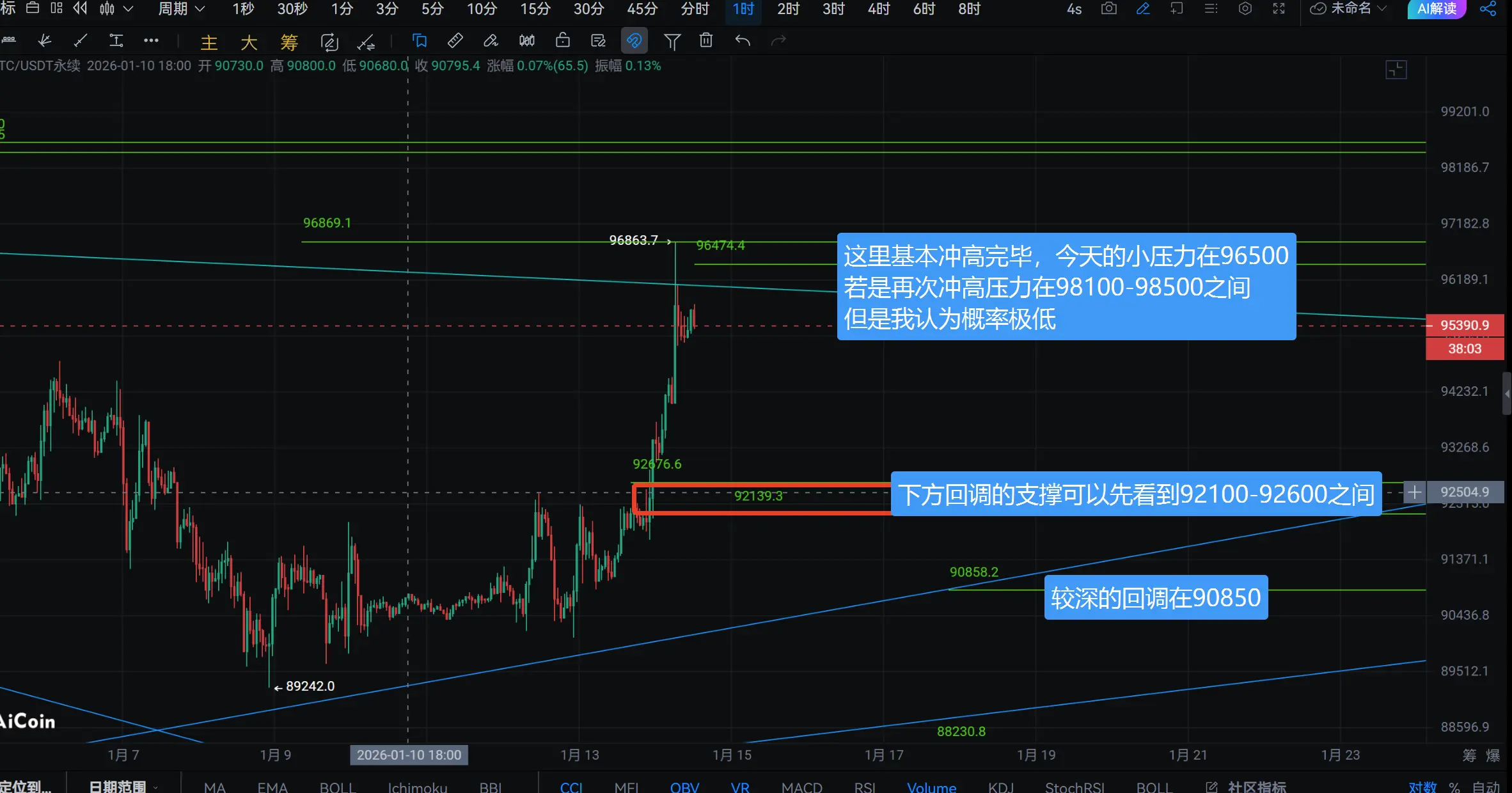The height and width of the screenshot is (793, 1512).
Task: Click the plus button beside 92504.9
Action: click(1415, 492)
